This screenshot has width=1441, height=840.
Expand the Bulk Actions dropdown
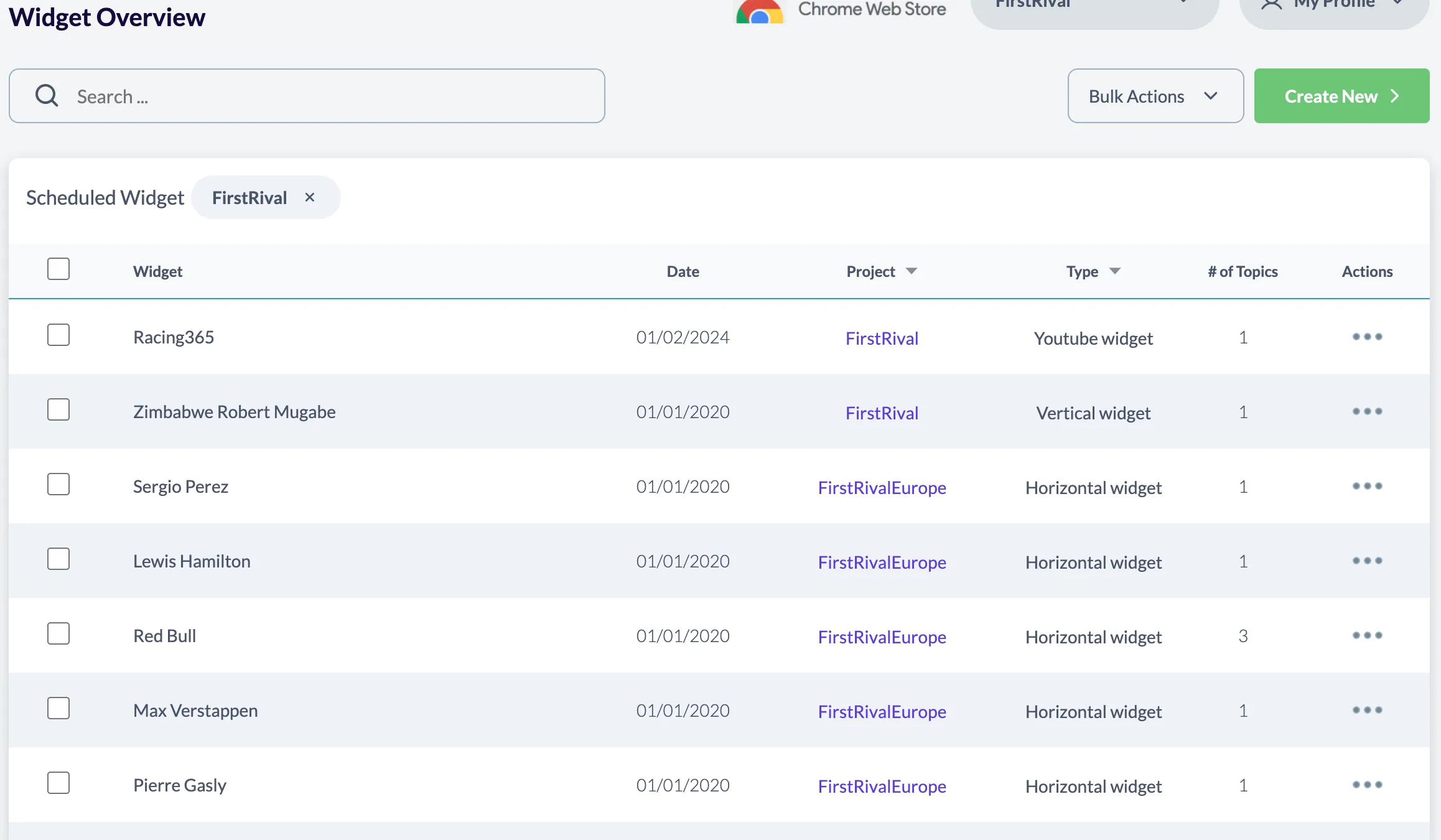tap(1155, 96)
